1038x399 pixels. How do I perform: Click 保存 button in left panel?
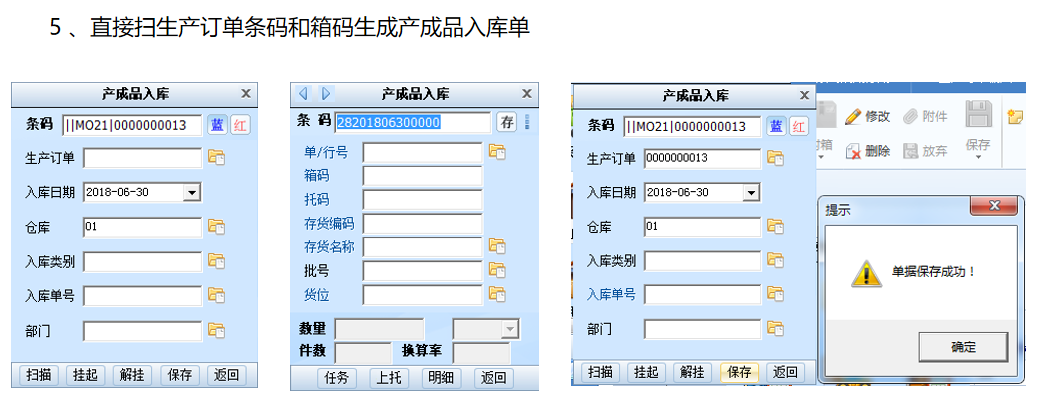(179, 375)
